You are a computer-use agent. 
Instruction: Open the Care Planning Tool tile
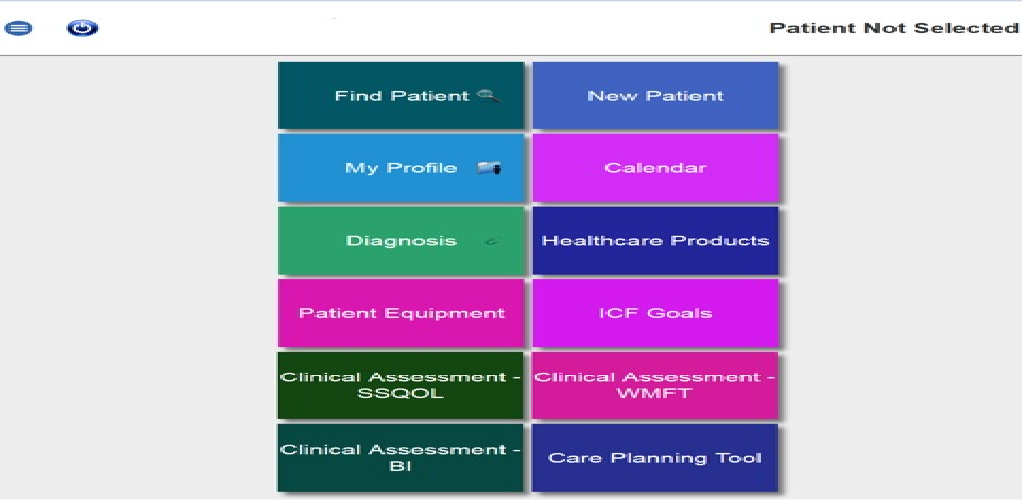(655, 458)
